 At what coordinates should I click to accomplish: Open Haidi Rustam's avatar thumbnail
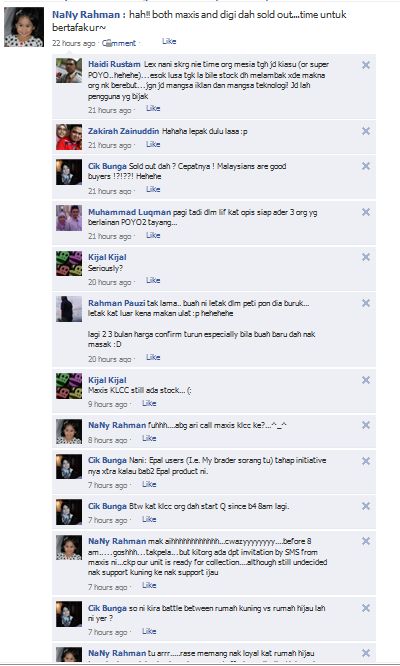click(69, 71)
